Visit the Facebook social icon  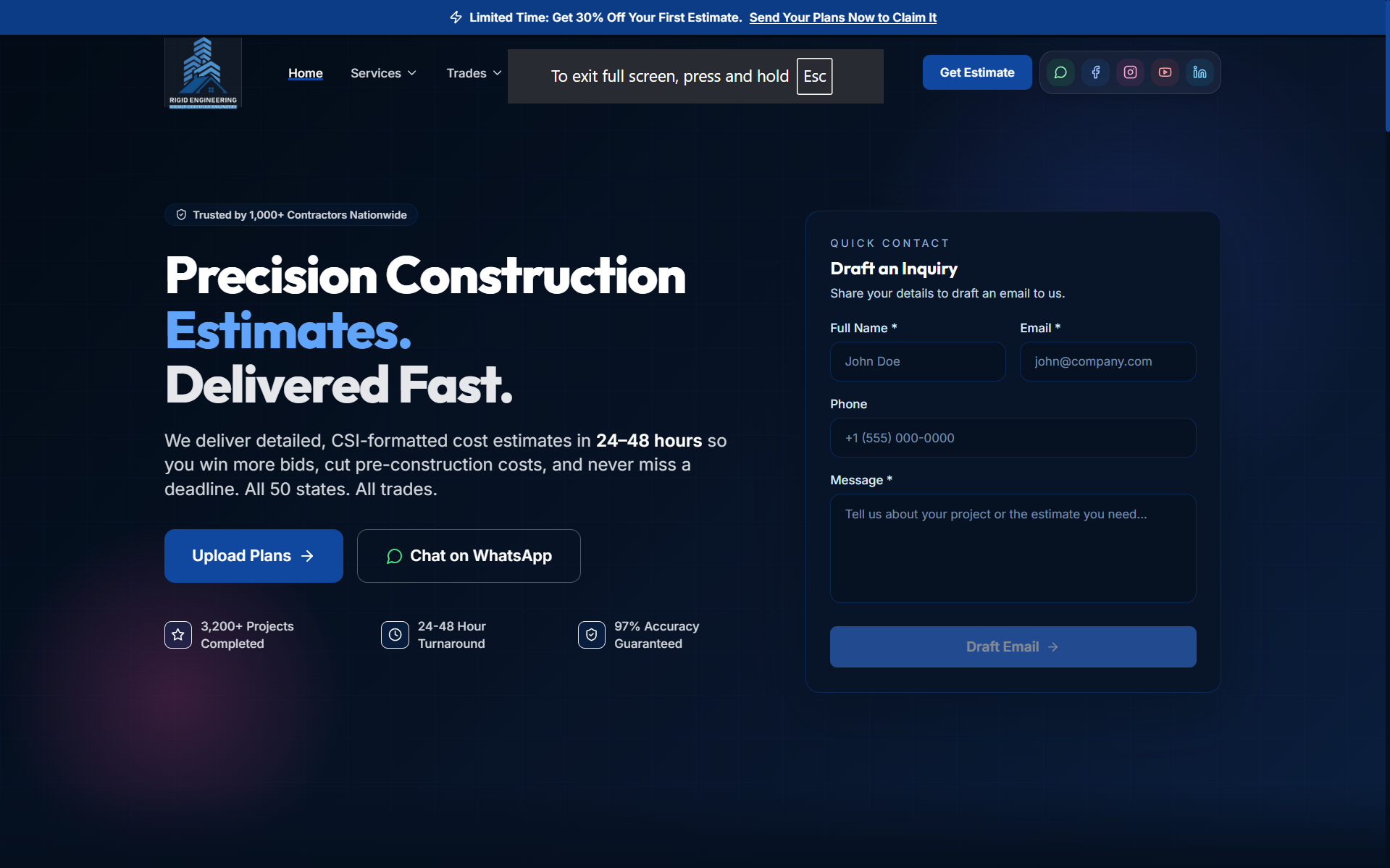click(x=1095, y=72)
